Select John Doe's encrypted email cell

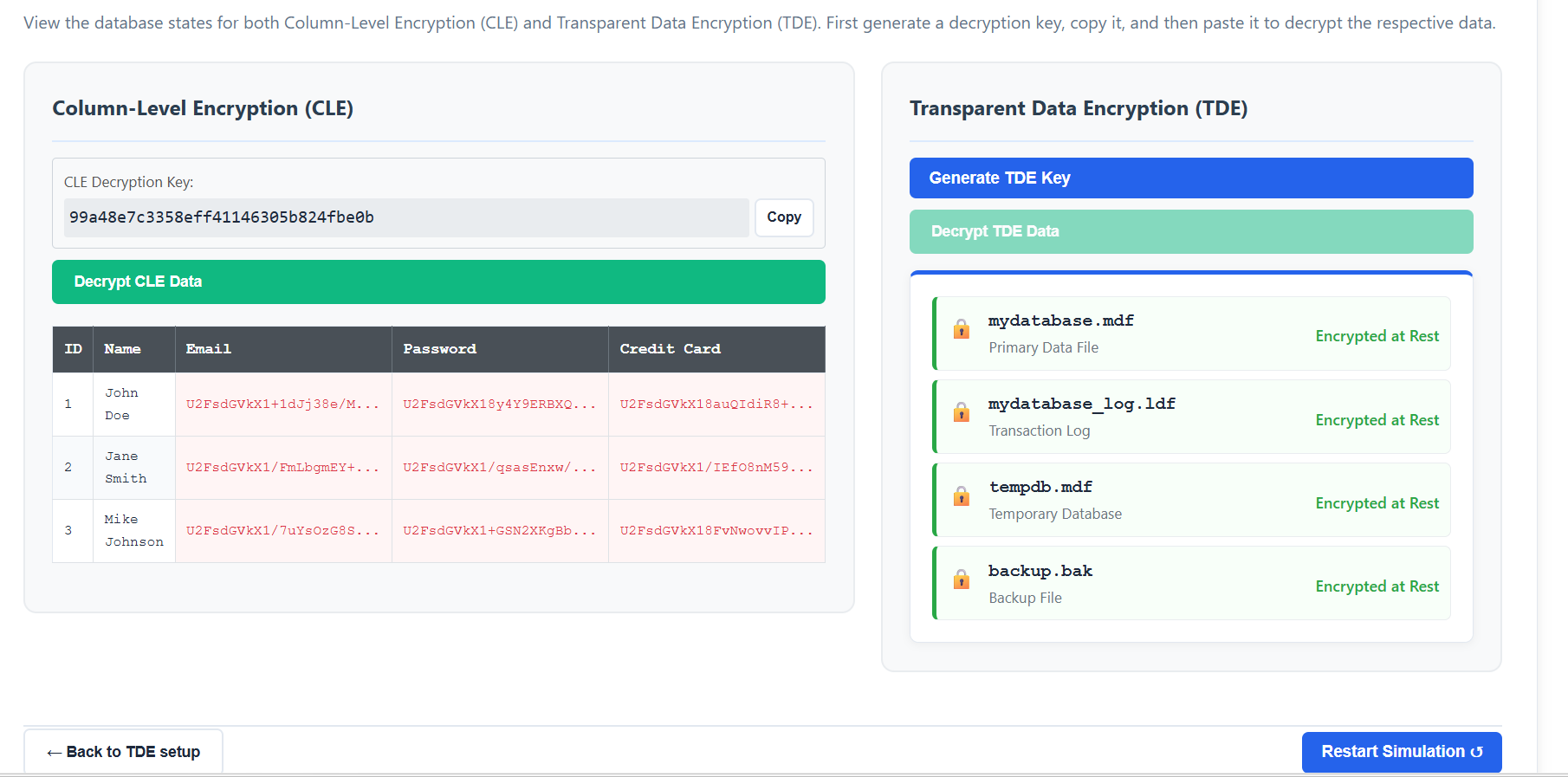tap(282, 405)
